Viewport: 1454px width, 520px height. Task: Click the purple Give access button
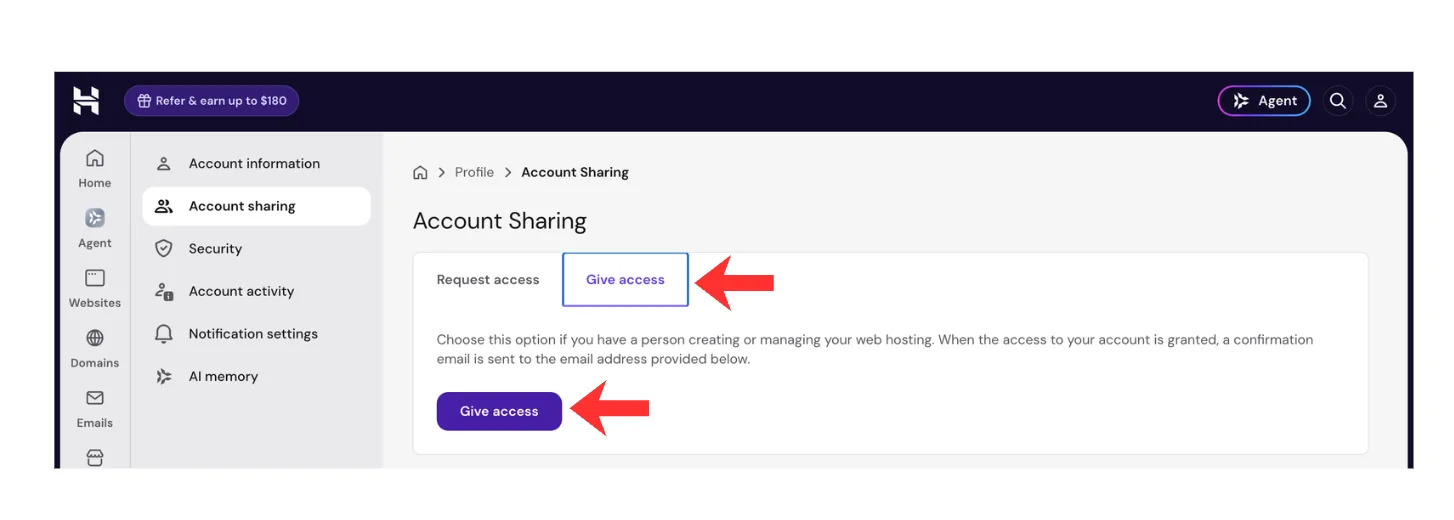(499, 411)
